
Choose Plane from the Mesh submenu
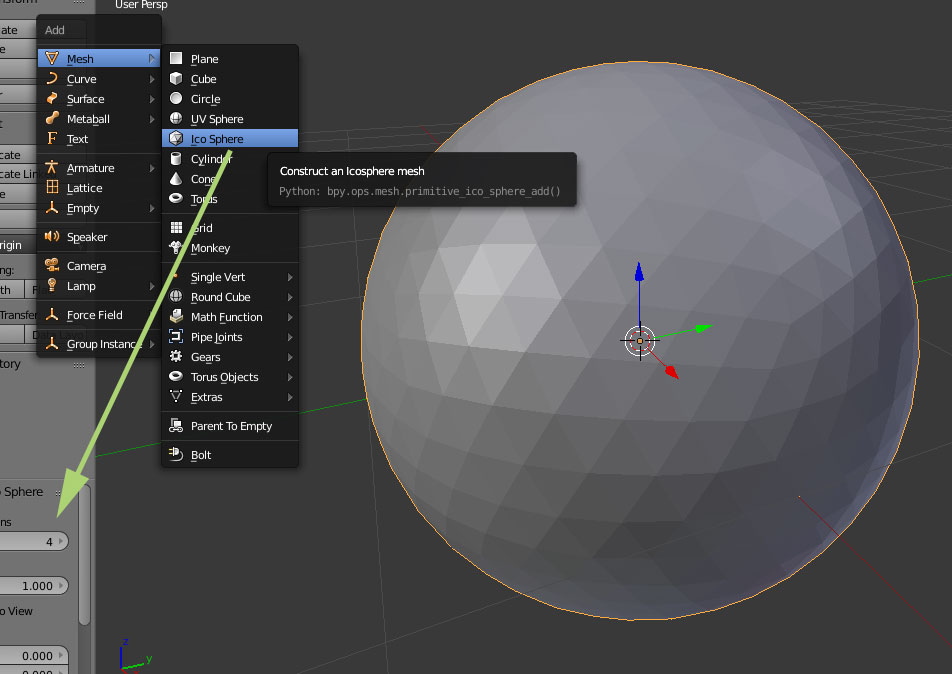(230, 59)
